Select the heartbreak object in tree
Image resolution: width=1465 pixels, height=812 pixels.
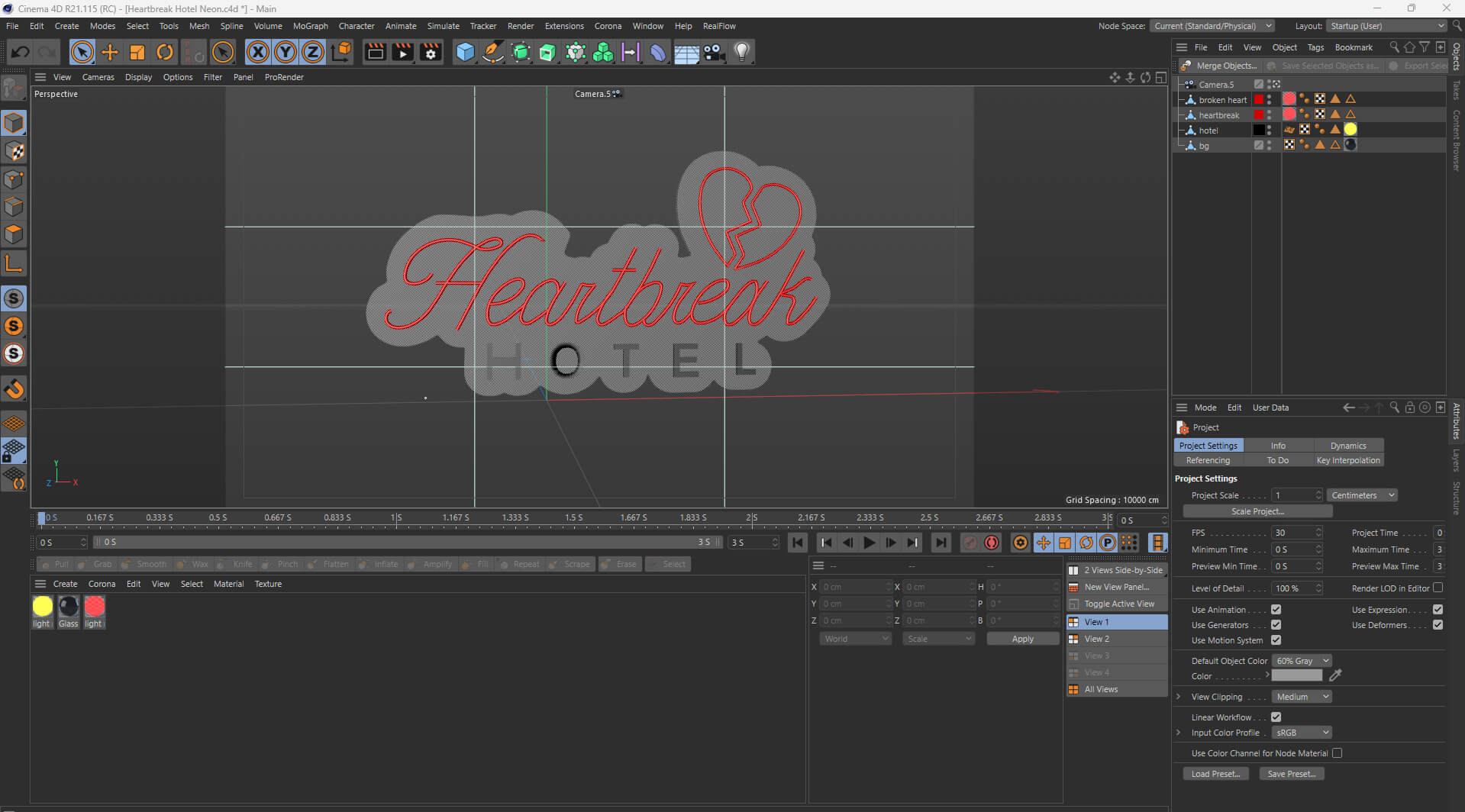[x=1218, y=115]
